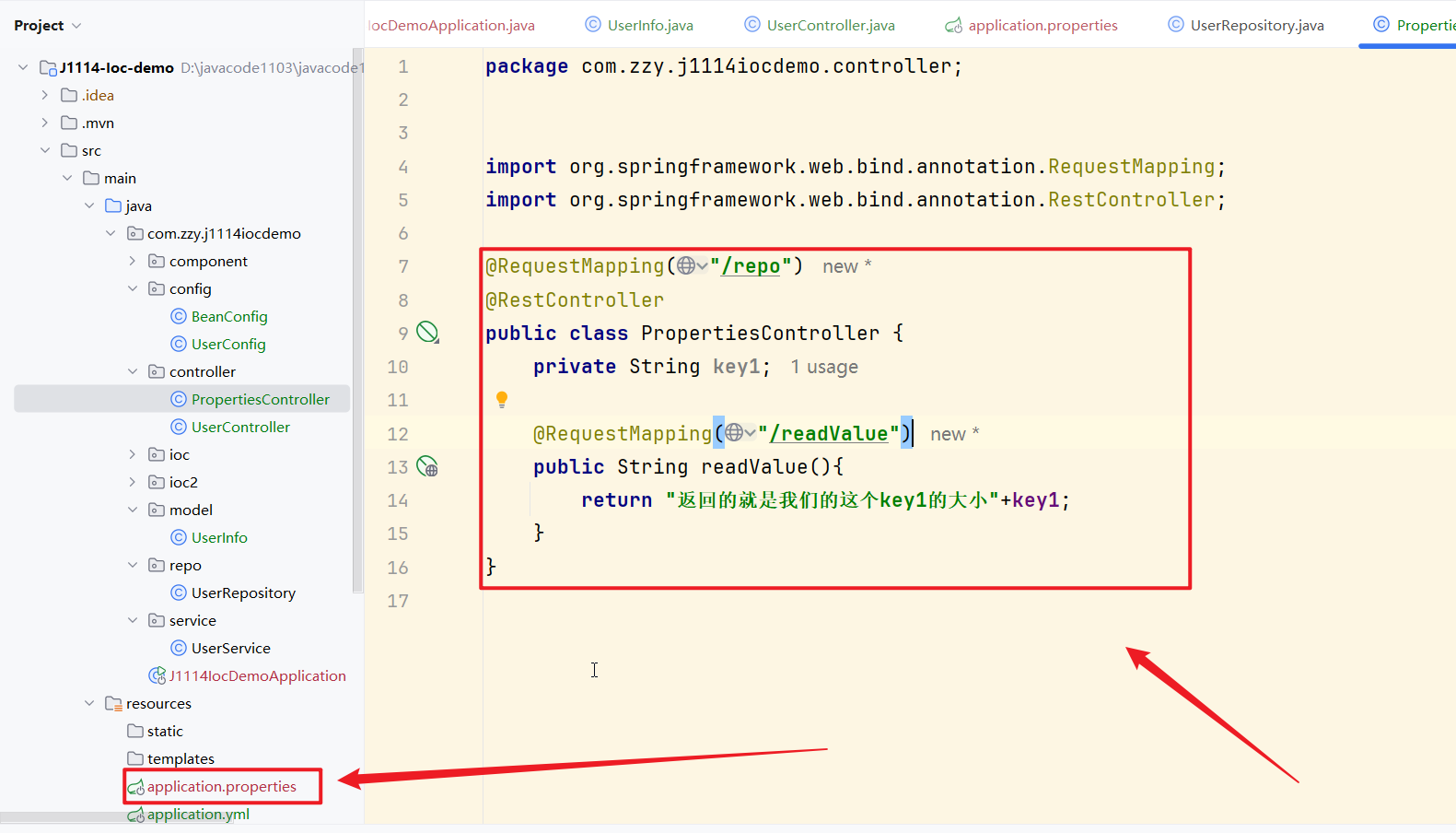Screen dimensions: 1456x833
Task: Select BeanConfig class icon
Action: coord(179,316)
